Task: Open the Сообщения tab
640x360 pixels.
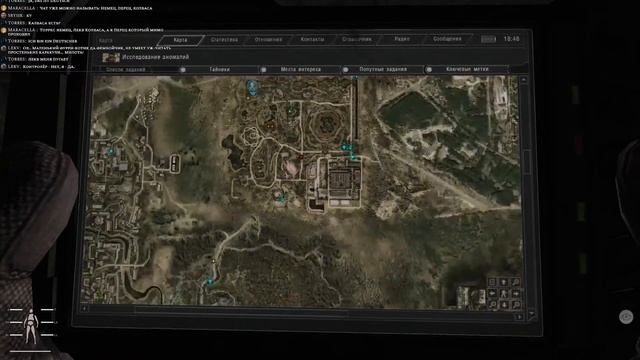Action: coord(447,39)
